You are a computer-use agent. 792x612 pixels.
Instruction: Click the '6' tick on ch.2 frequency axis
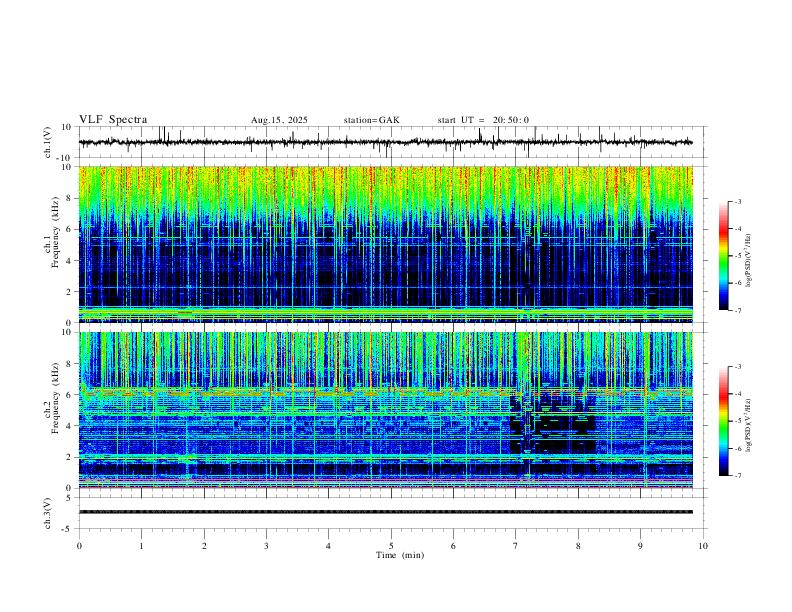tap(69, 395)
